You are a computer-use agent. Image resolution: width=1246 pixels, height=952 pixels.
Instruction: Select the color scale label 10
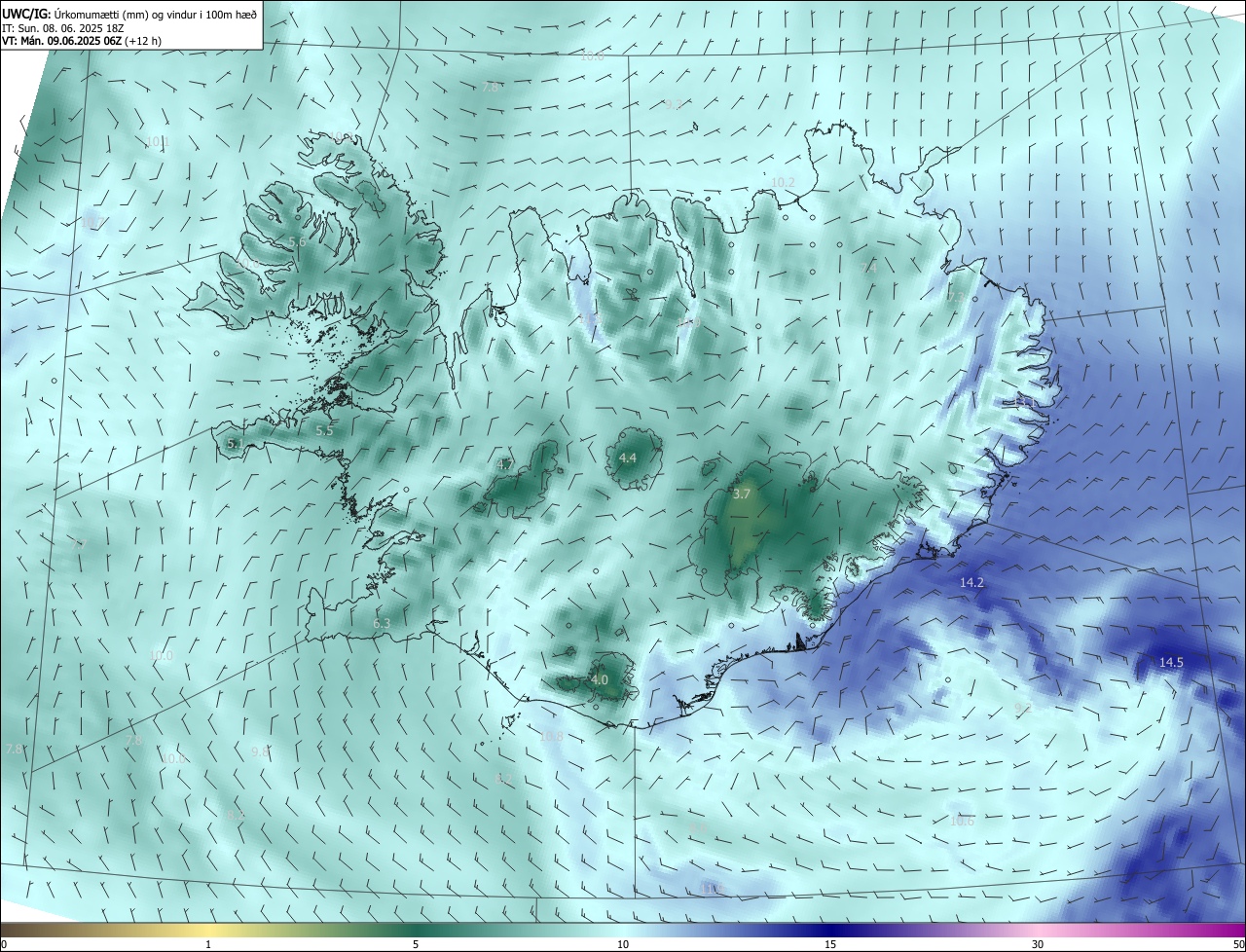click(x=623, y=944)
